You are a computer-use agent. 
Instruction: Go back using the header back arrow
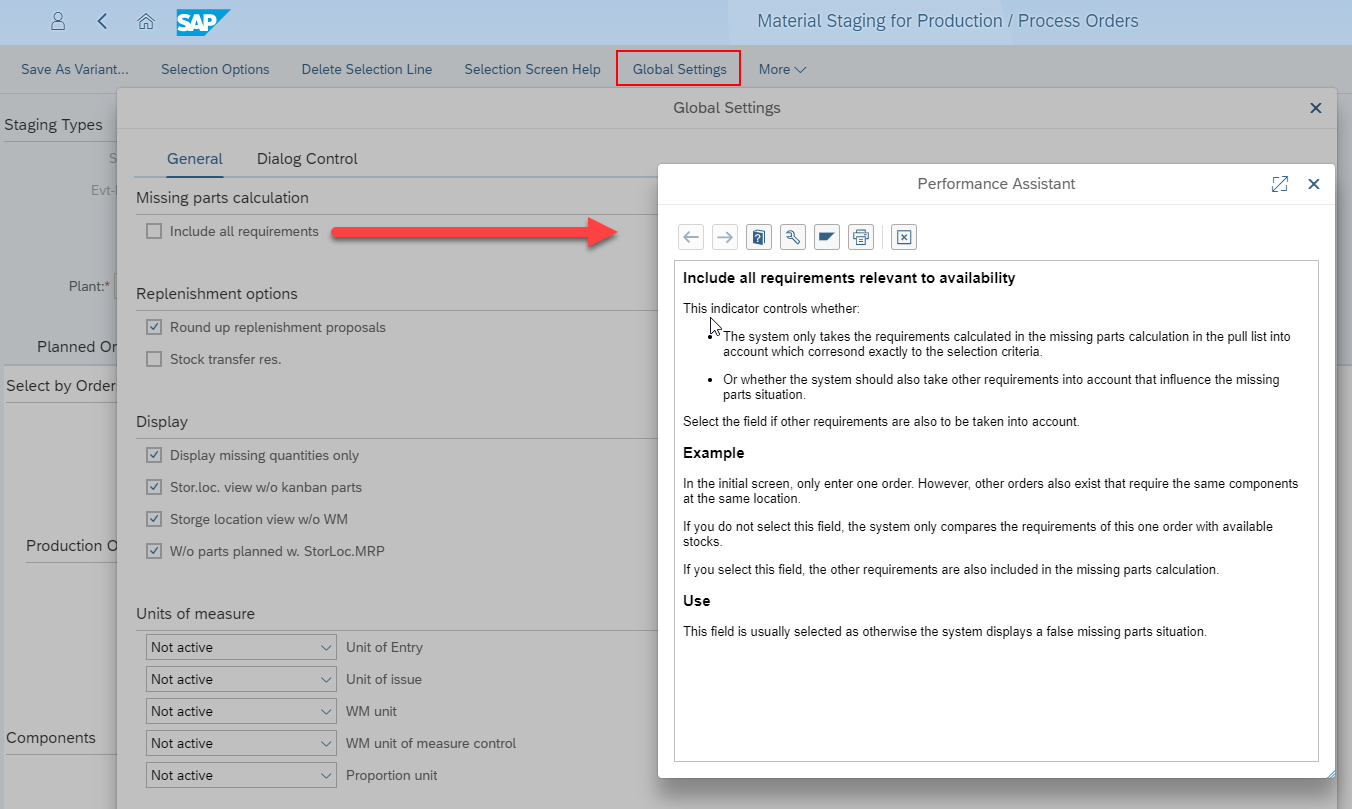coord(103,21)
